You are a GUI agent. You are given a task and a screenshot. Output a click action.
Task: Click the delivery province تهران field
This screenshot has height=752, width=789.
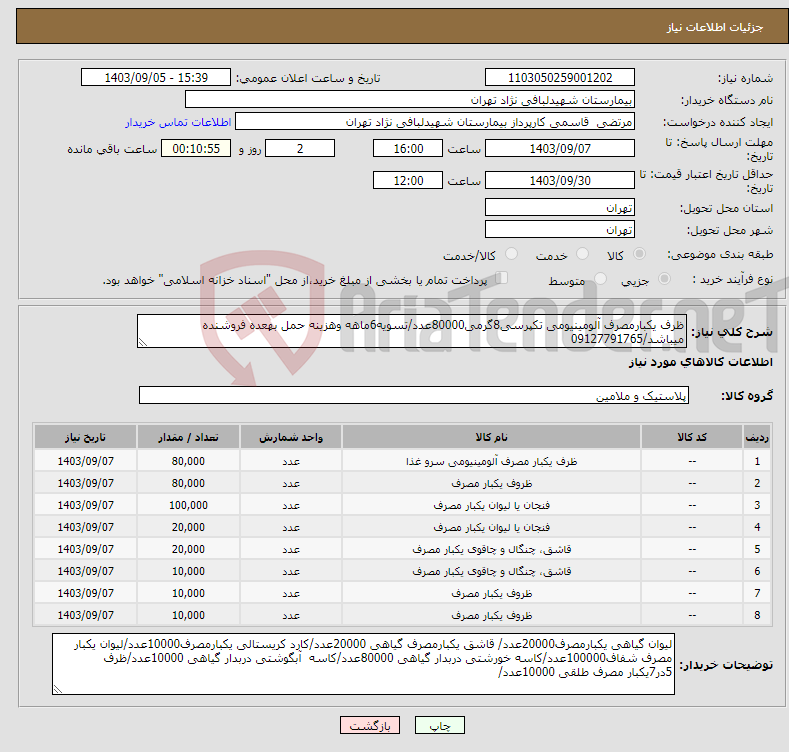pyautogui.click(x=560, y=207)
